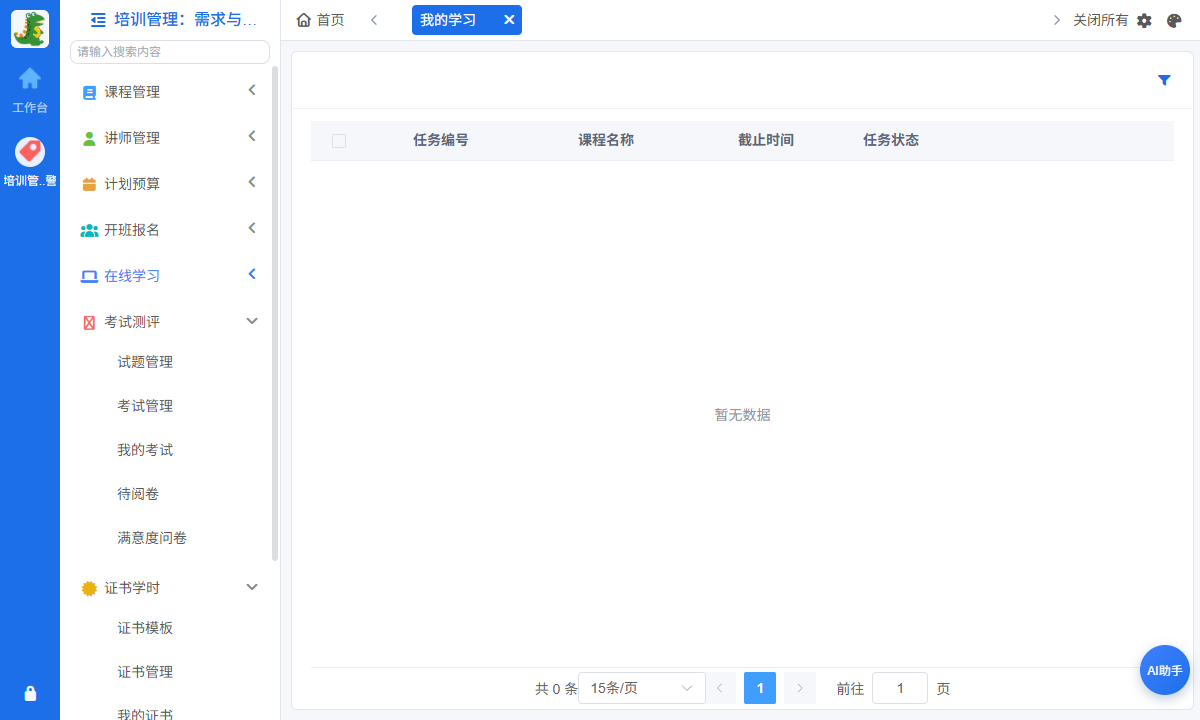Open the table filter funnel icon
The image size is (1200, 720).
1164,80
